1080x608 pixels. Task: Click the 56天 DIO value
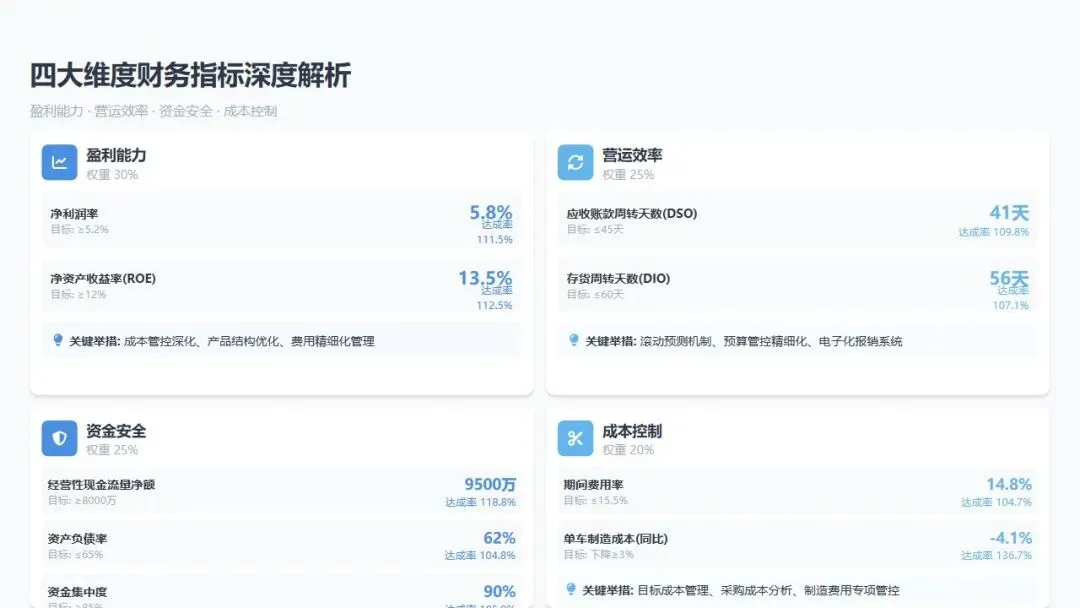pyautogui.click(x=1009, y=278)
